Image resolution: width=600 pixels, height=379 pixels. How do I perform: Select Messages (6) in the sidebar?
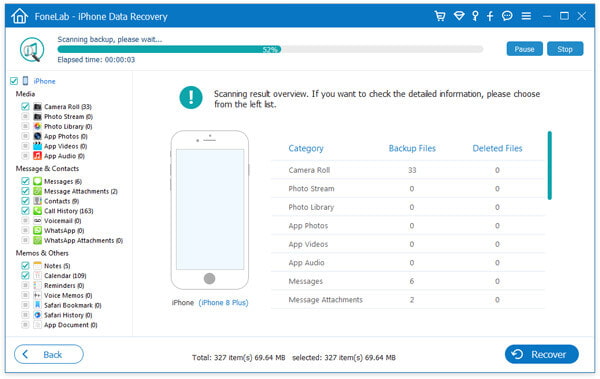point(63,181)
